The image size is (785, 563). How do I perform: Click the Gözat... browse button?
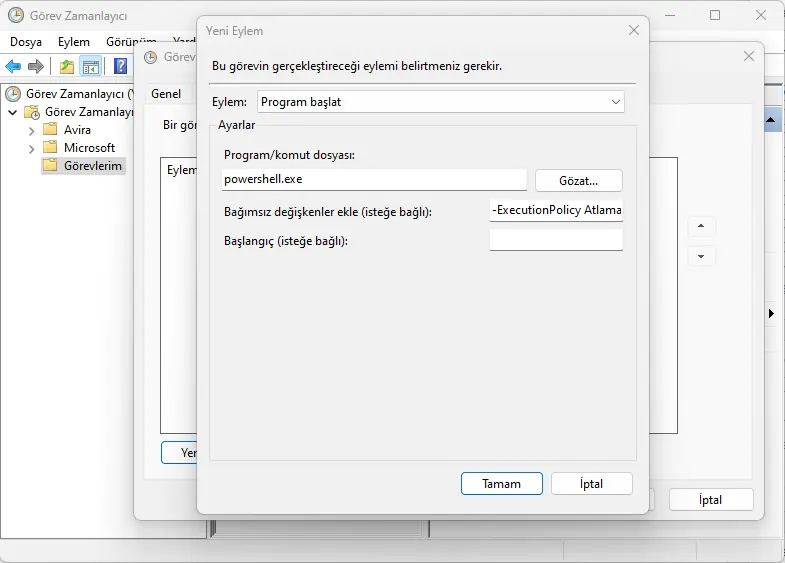tap(578, 181)
